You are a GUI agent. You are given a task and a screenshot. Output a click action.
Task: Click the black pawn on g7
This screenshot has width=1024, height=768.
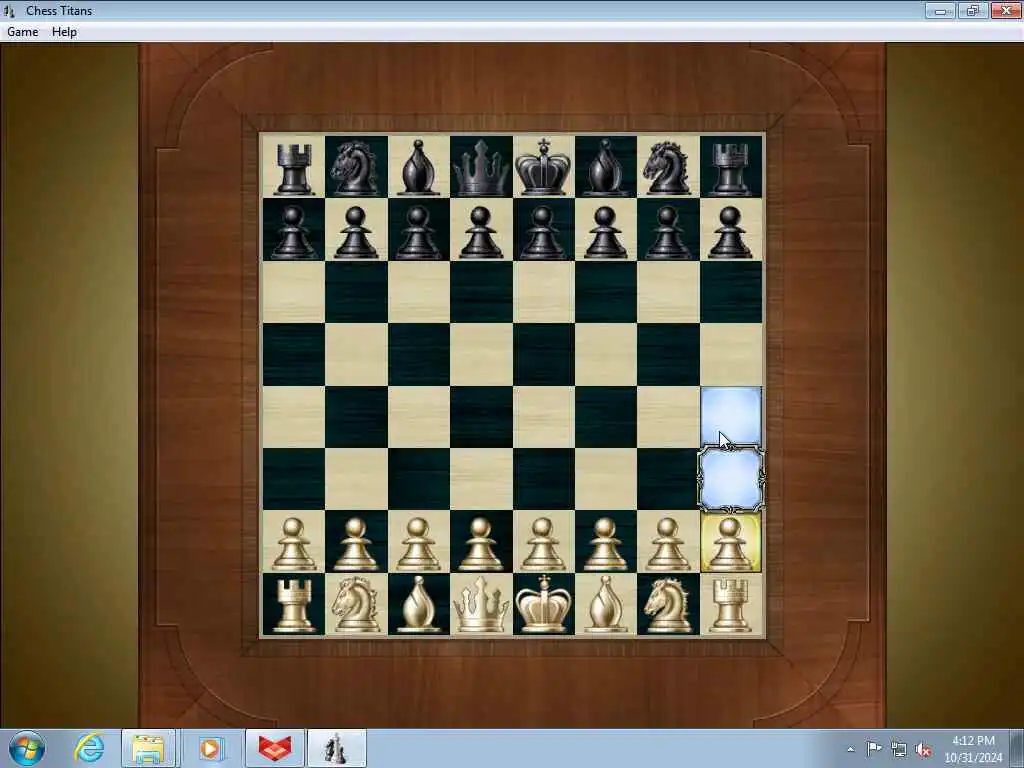pos(667,231)
